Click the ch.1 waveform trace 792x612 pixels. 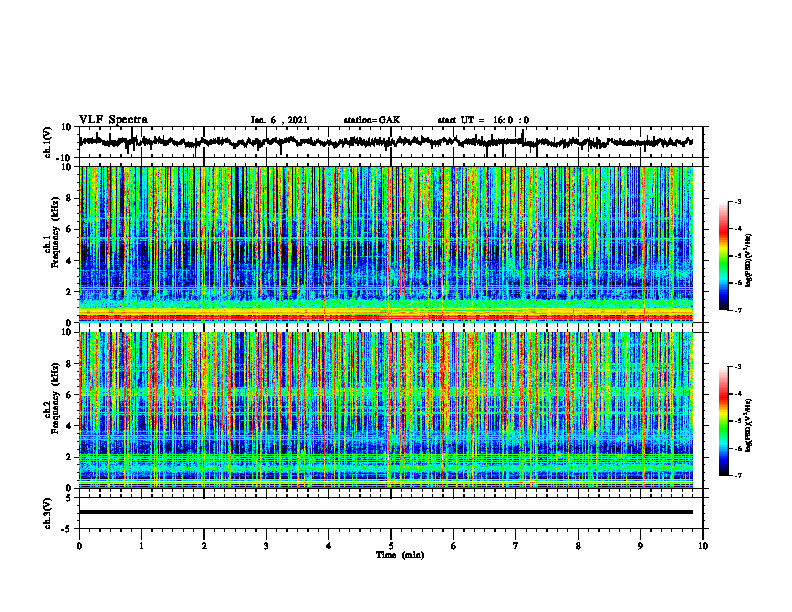point(385,142)
